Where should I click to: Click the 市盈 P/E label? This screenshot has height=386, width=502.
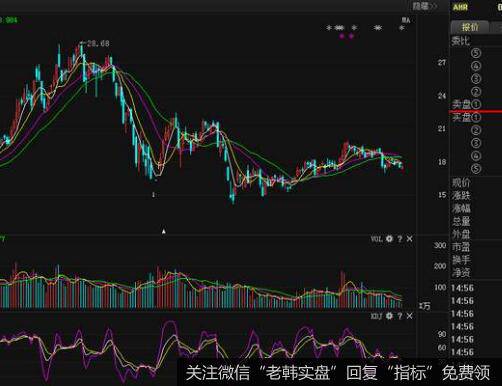[x=461, y=247]
